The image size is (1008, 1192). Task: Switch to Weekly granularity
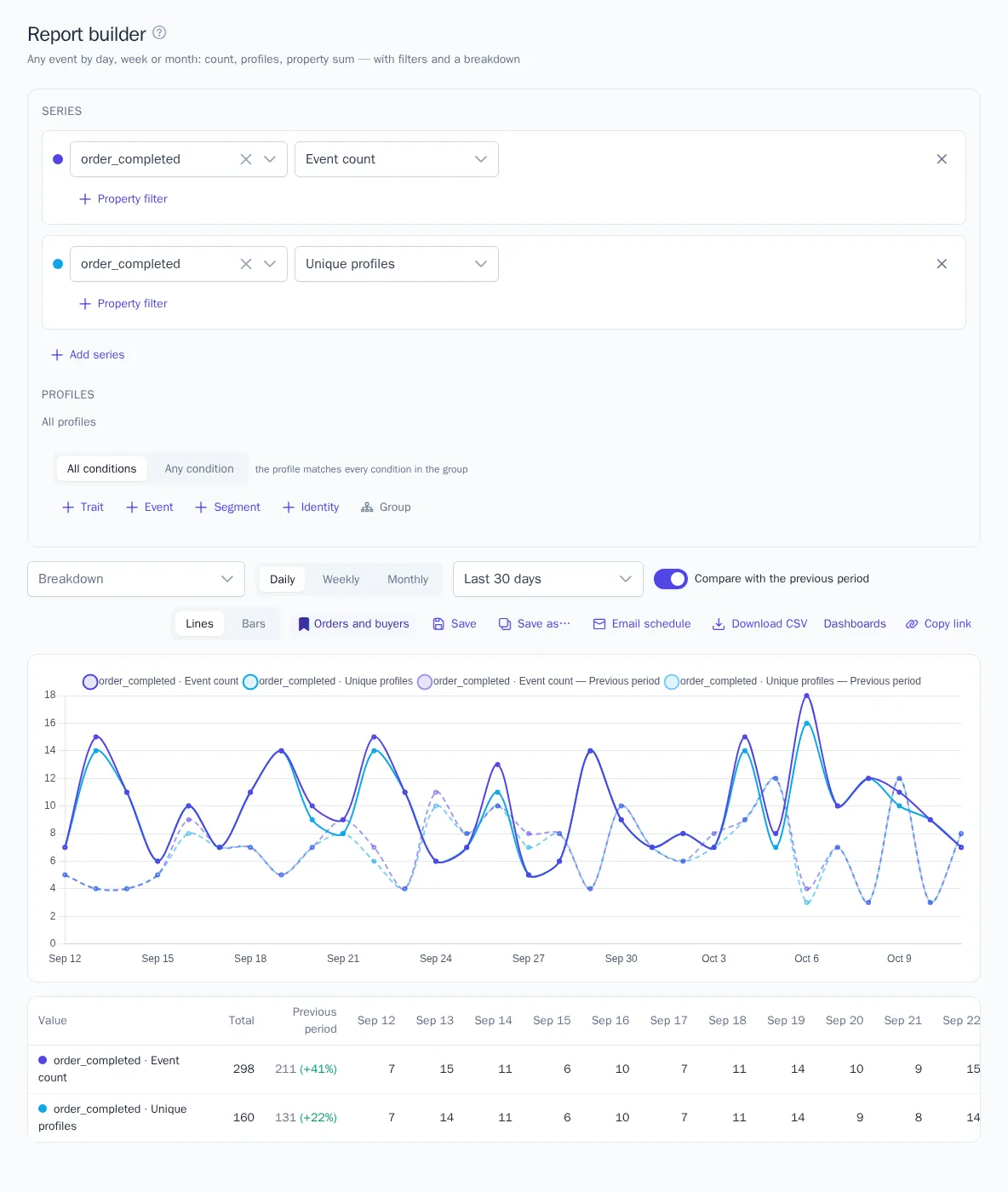341,580
